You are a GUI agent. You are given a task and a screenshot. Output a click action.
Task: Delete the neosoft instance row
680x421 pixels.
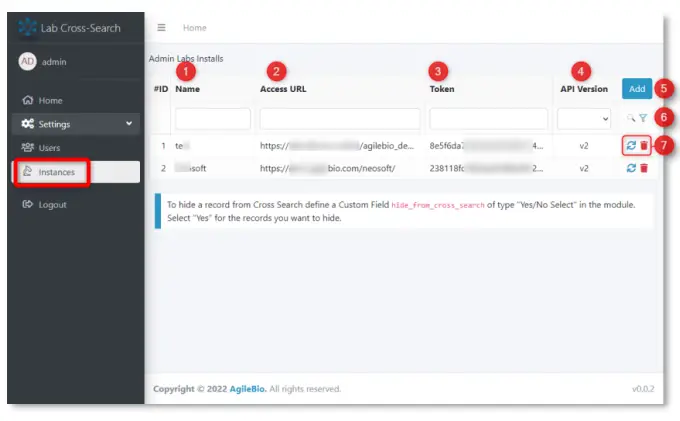(644, 168)
